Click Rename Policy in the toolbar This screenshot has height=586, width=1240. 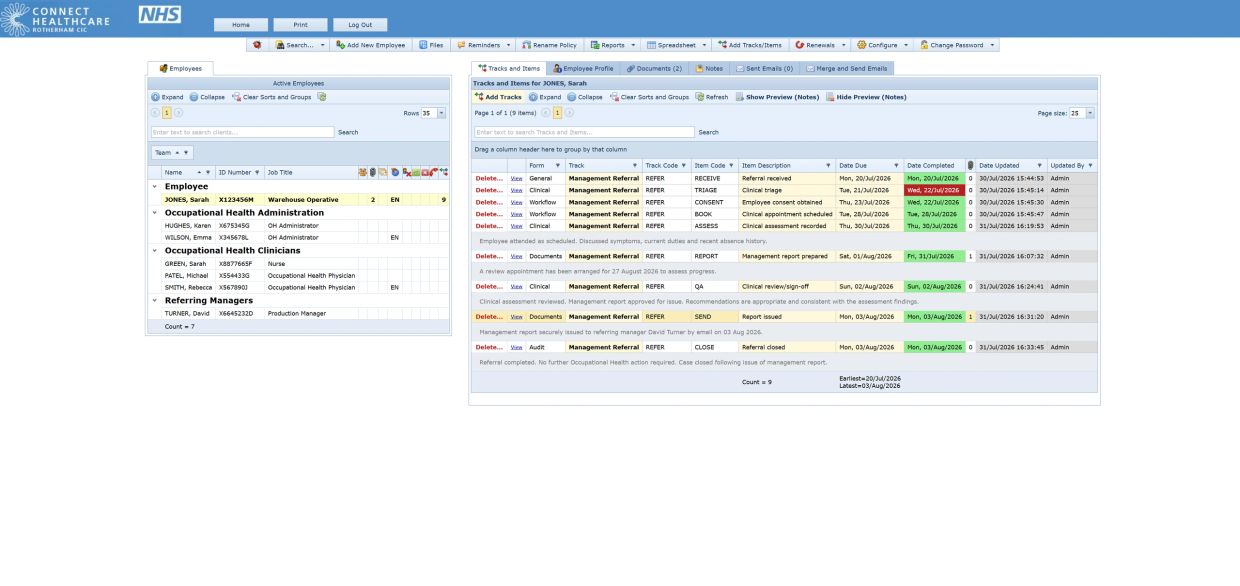[x=549, y=45]
